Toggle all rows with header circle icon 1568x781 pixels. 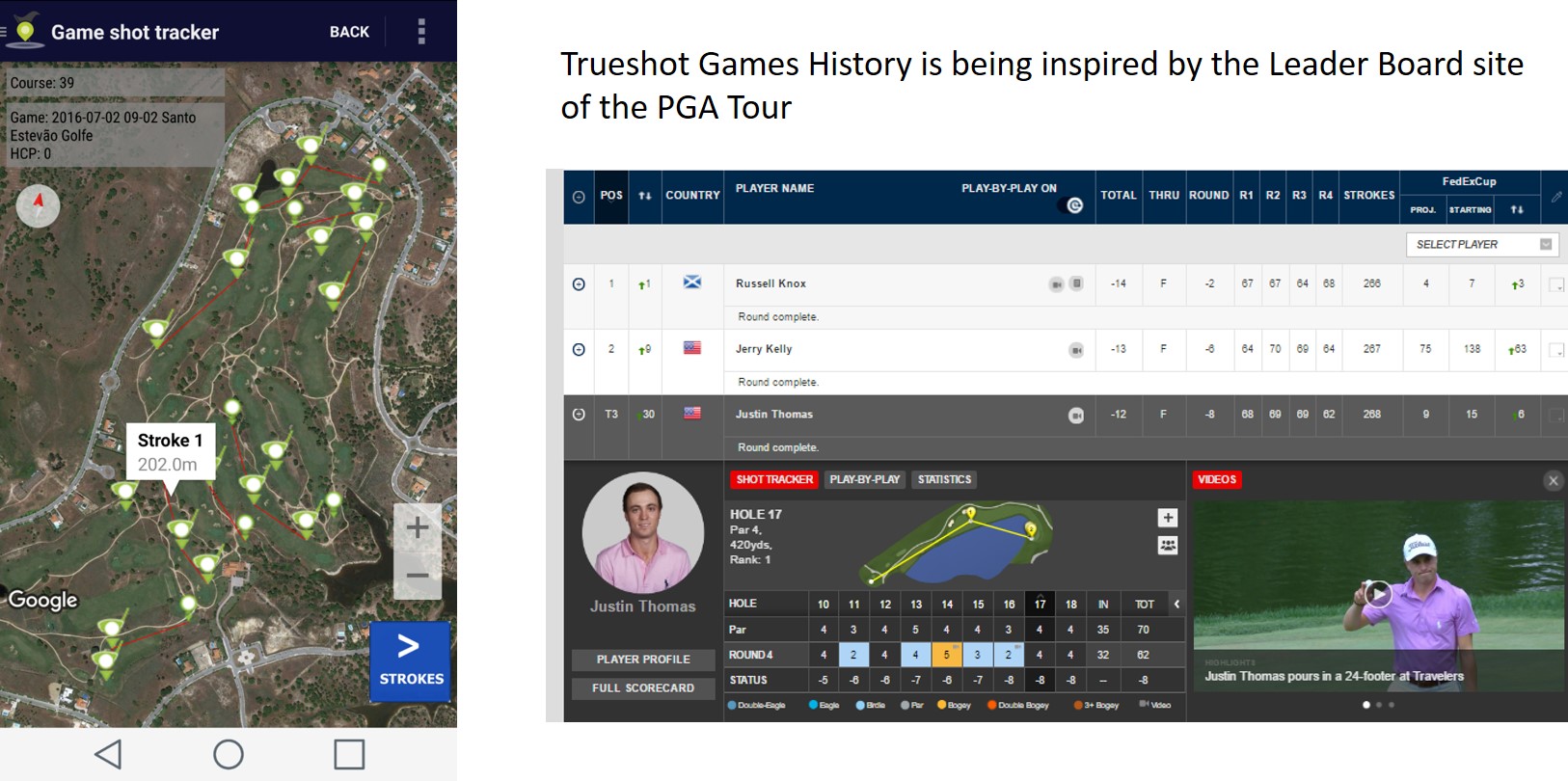click(x=579, y=197)
